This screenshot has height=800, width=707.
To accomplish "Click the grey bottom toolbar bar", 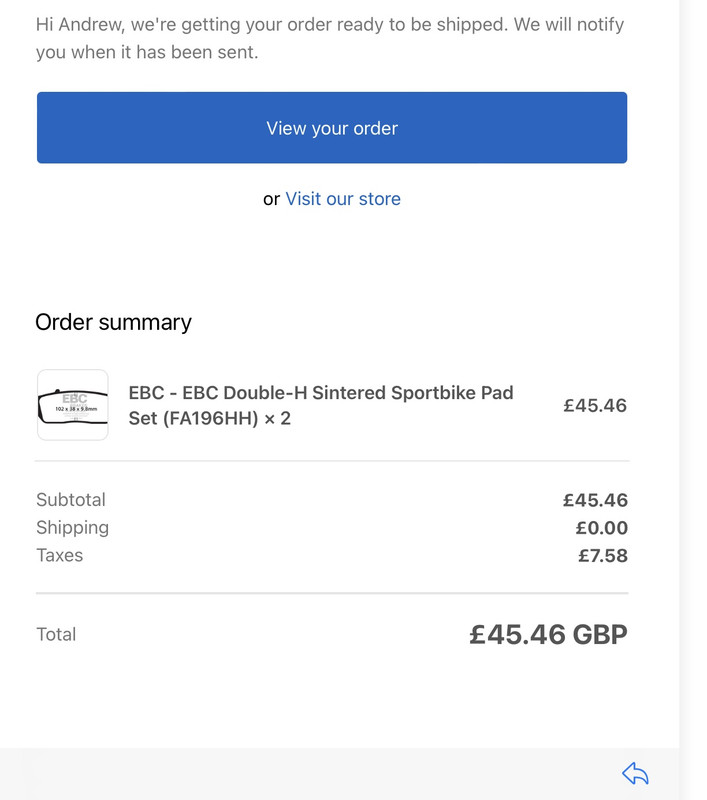I will click(300, 773).
